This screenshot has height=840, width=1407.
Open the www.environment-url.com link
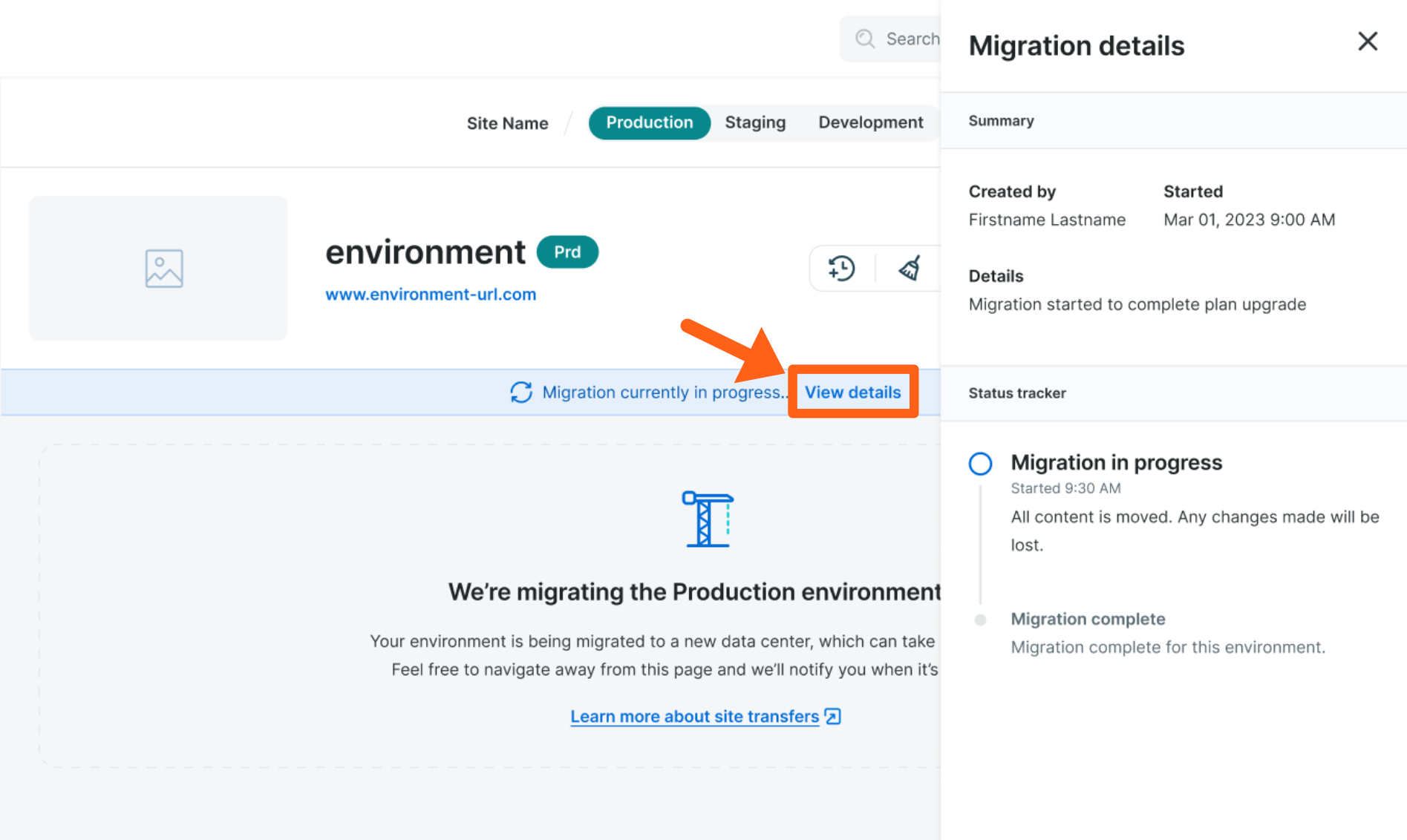click(431, 295)
